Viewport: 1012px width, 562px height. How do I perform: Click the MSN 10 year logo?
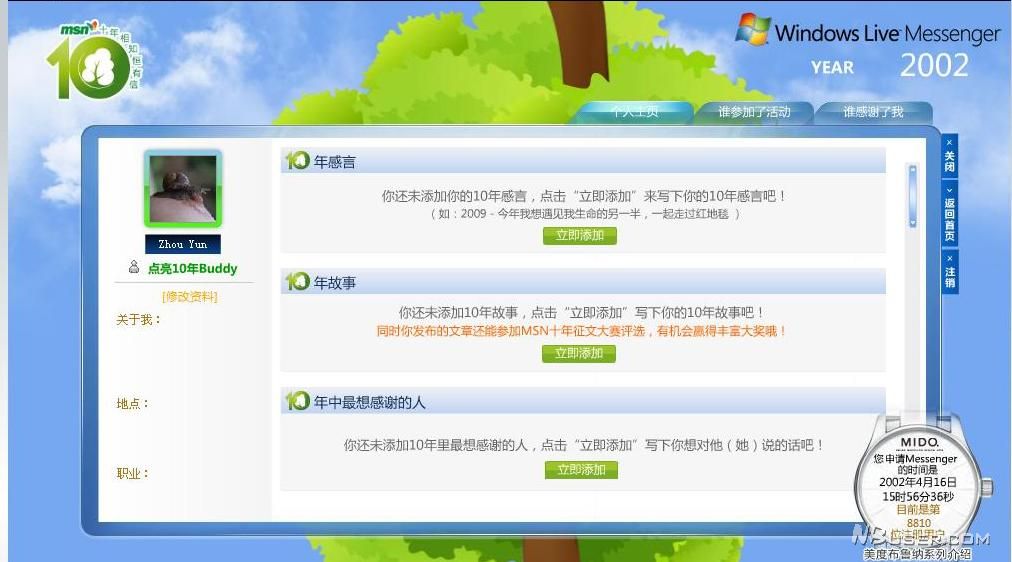(x=90, y=62)
